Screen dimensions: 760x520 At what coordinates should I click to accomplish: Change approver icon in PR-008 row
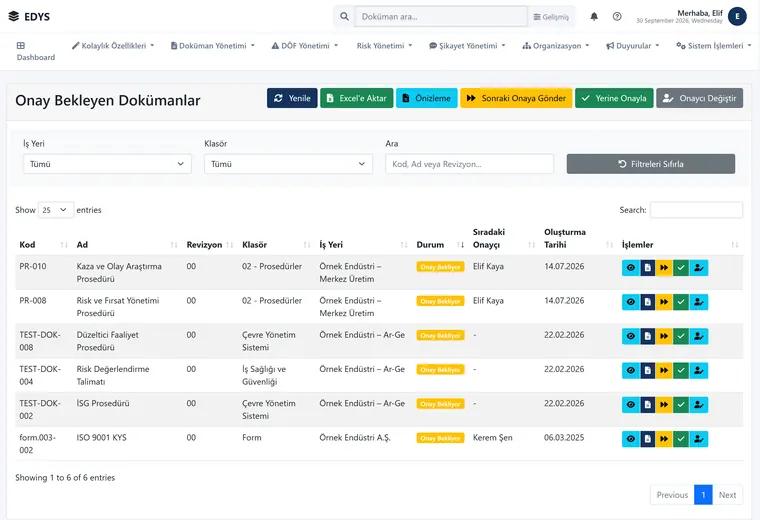(x=698, y=302)
